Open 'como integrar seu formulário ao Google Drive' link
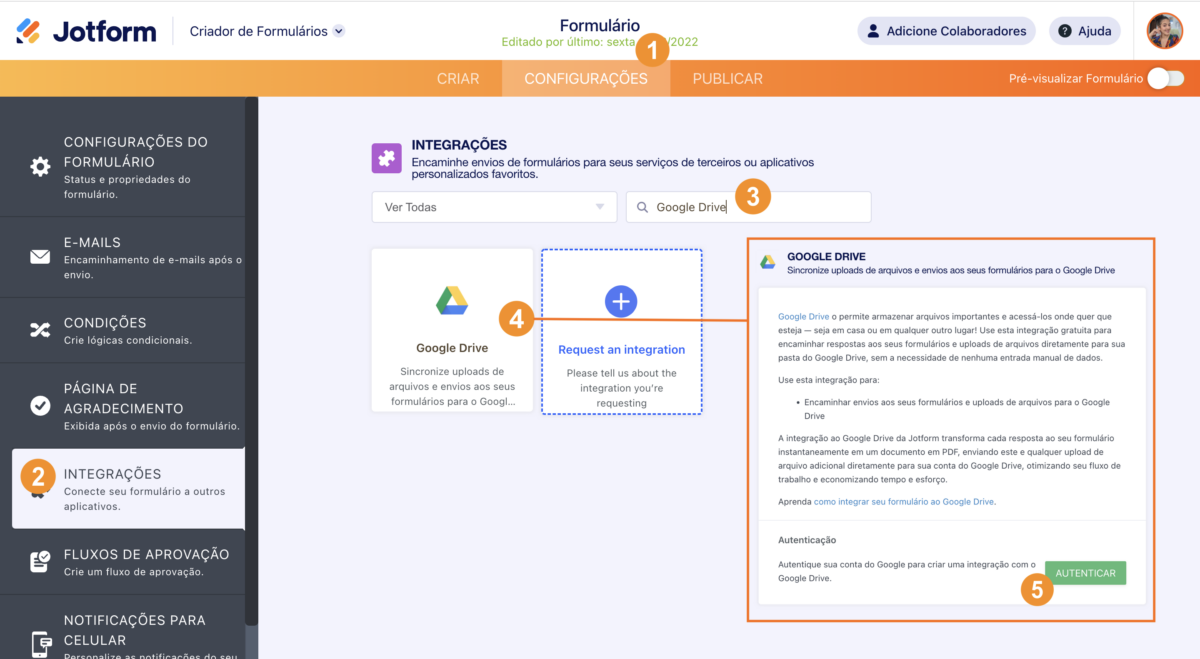 click(905, 501)
